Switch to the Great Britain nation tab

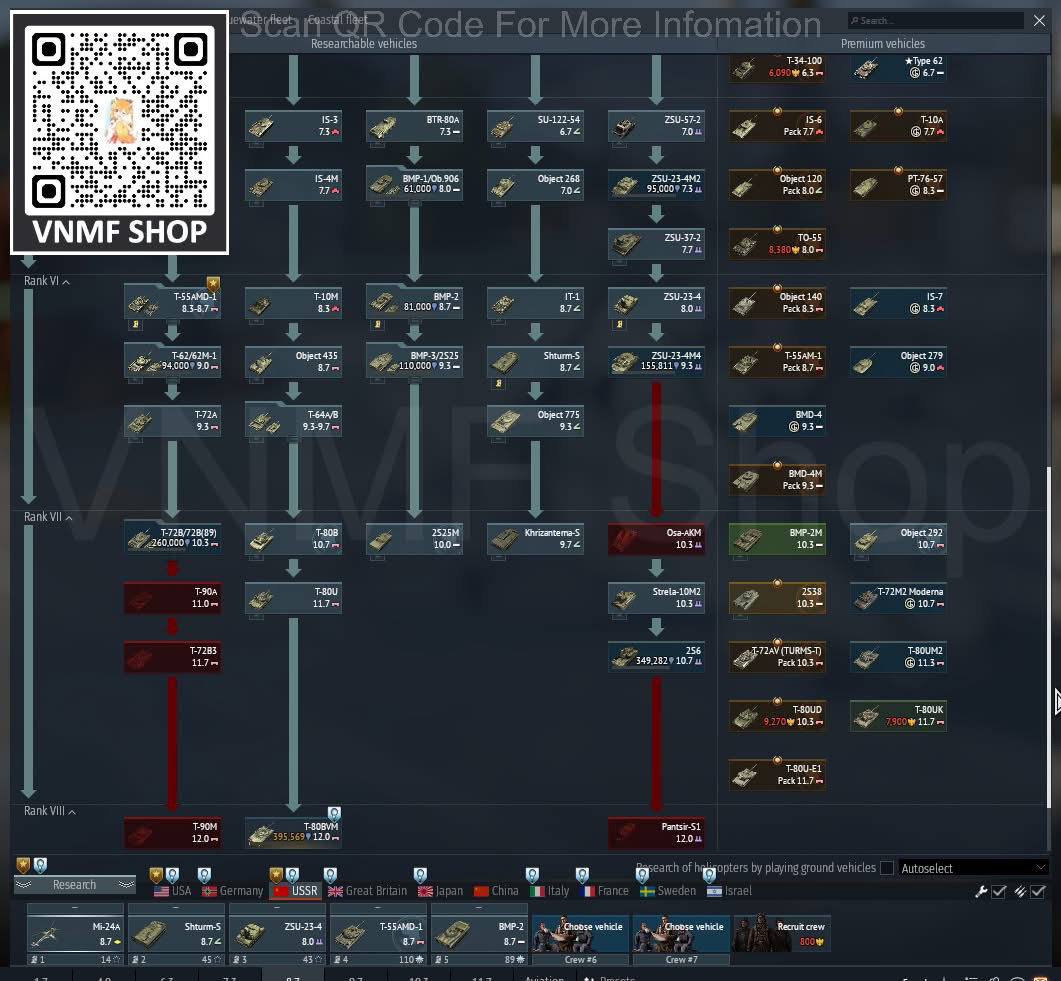coord(367,890)
